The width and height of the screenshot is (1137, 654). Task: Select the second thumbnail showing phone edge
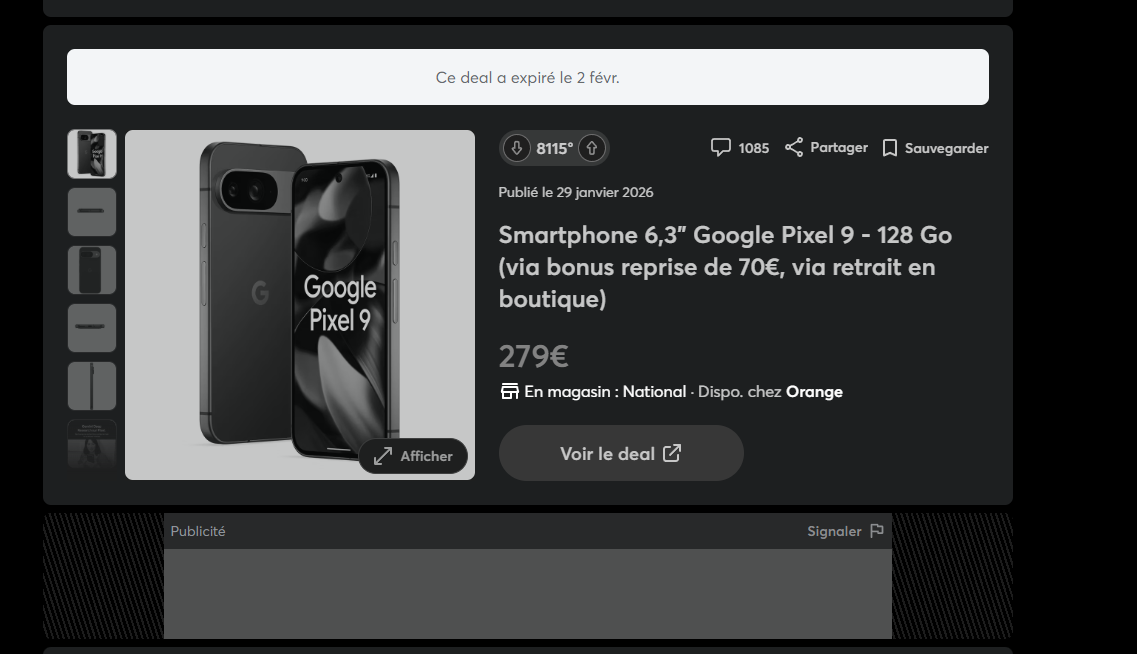point(92,212)
